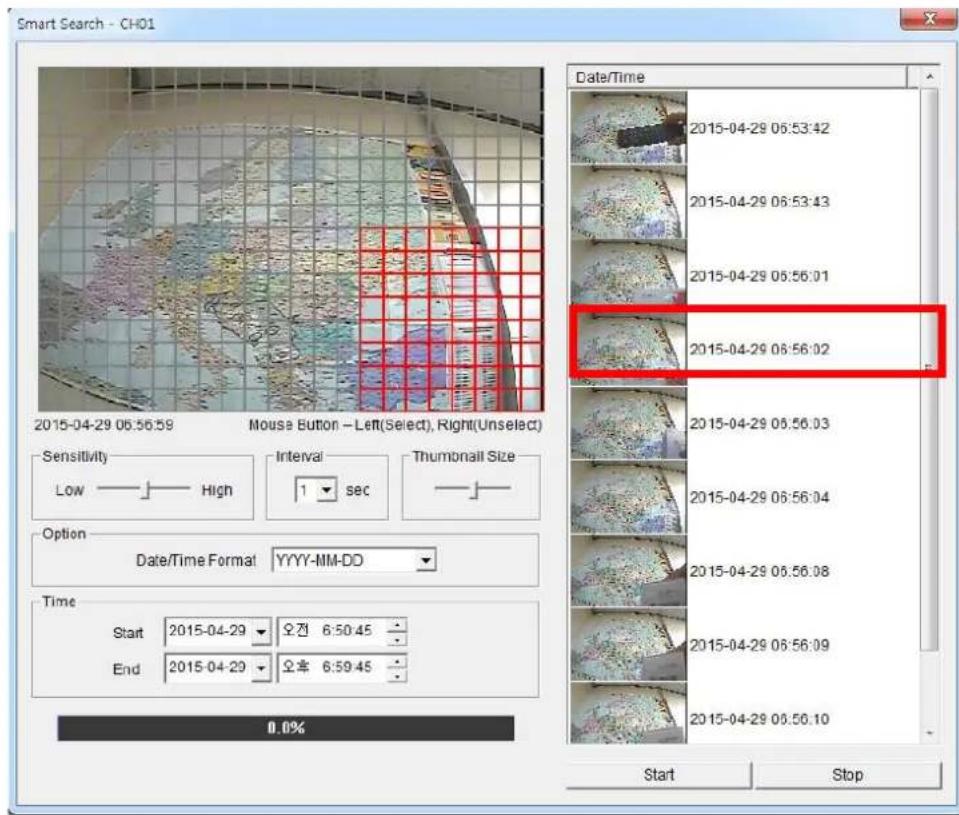
Task: Increase the End time with up spinner
Action: click(x=398, y=661)
